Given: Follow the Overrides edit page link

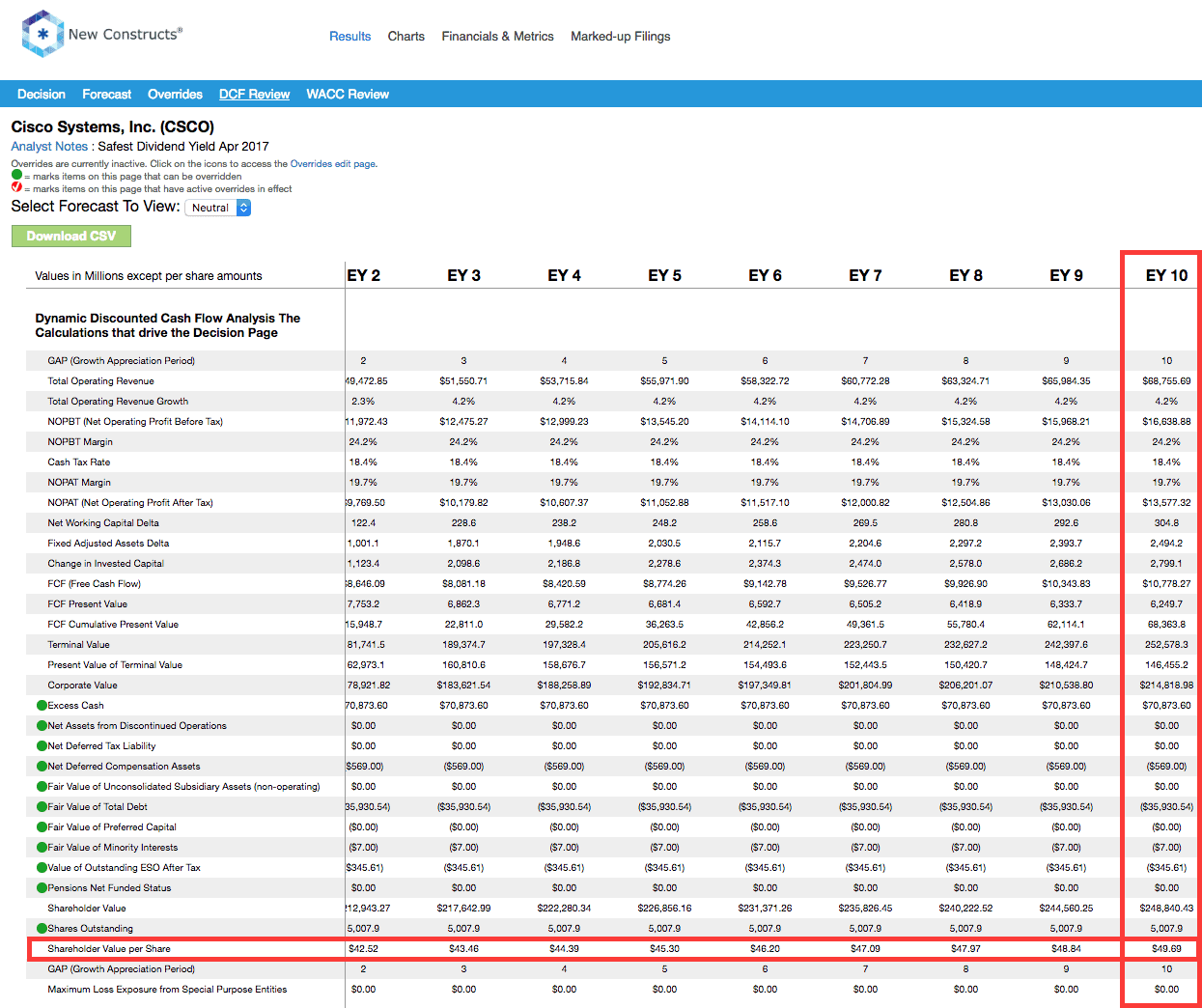Looking at the screenshot, I should pyautogui.click(x=333, y=164).
